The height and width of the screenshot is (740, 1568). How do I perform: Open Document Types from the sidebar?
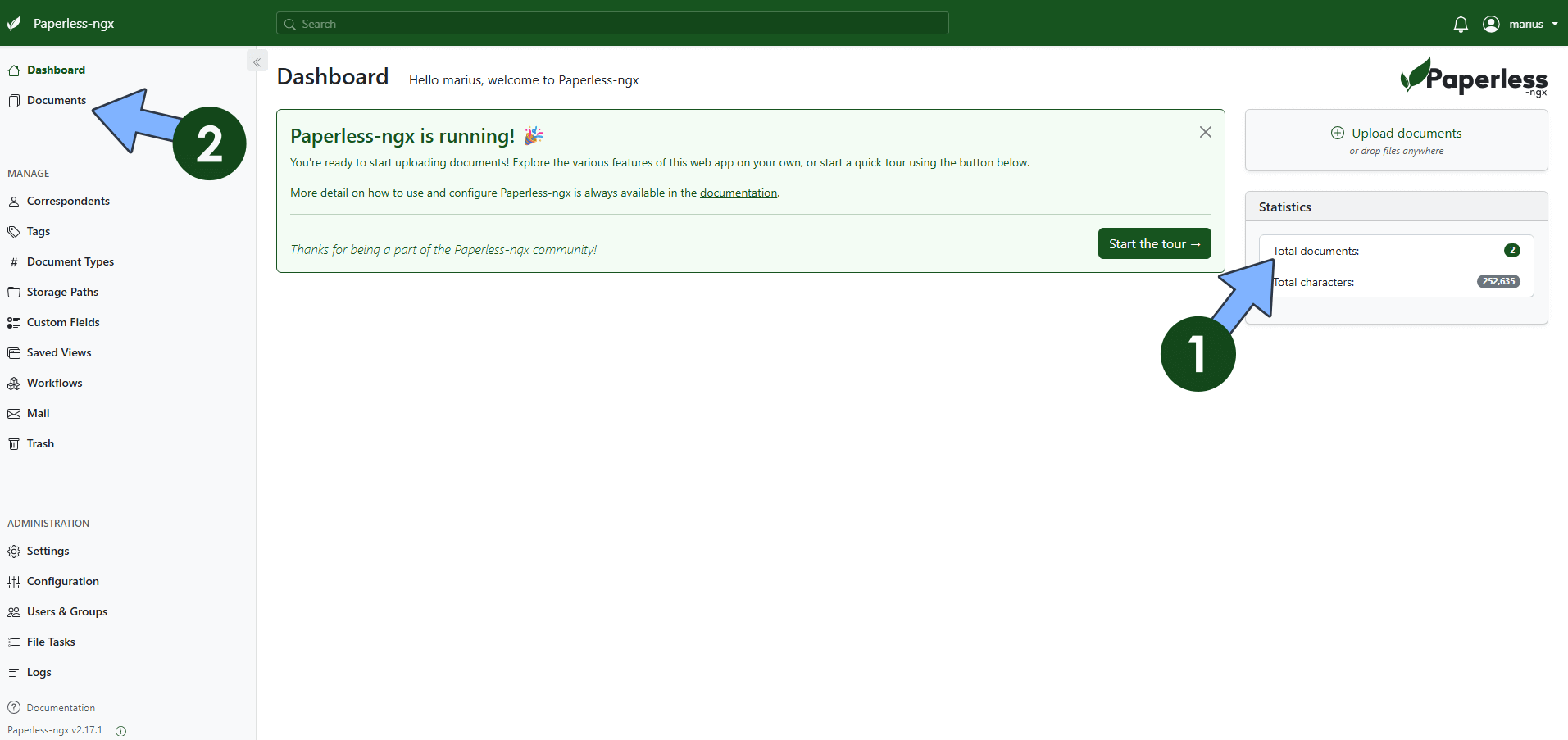click(70, 261)
